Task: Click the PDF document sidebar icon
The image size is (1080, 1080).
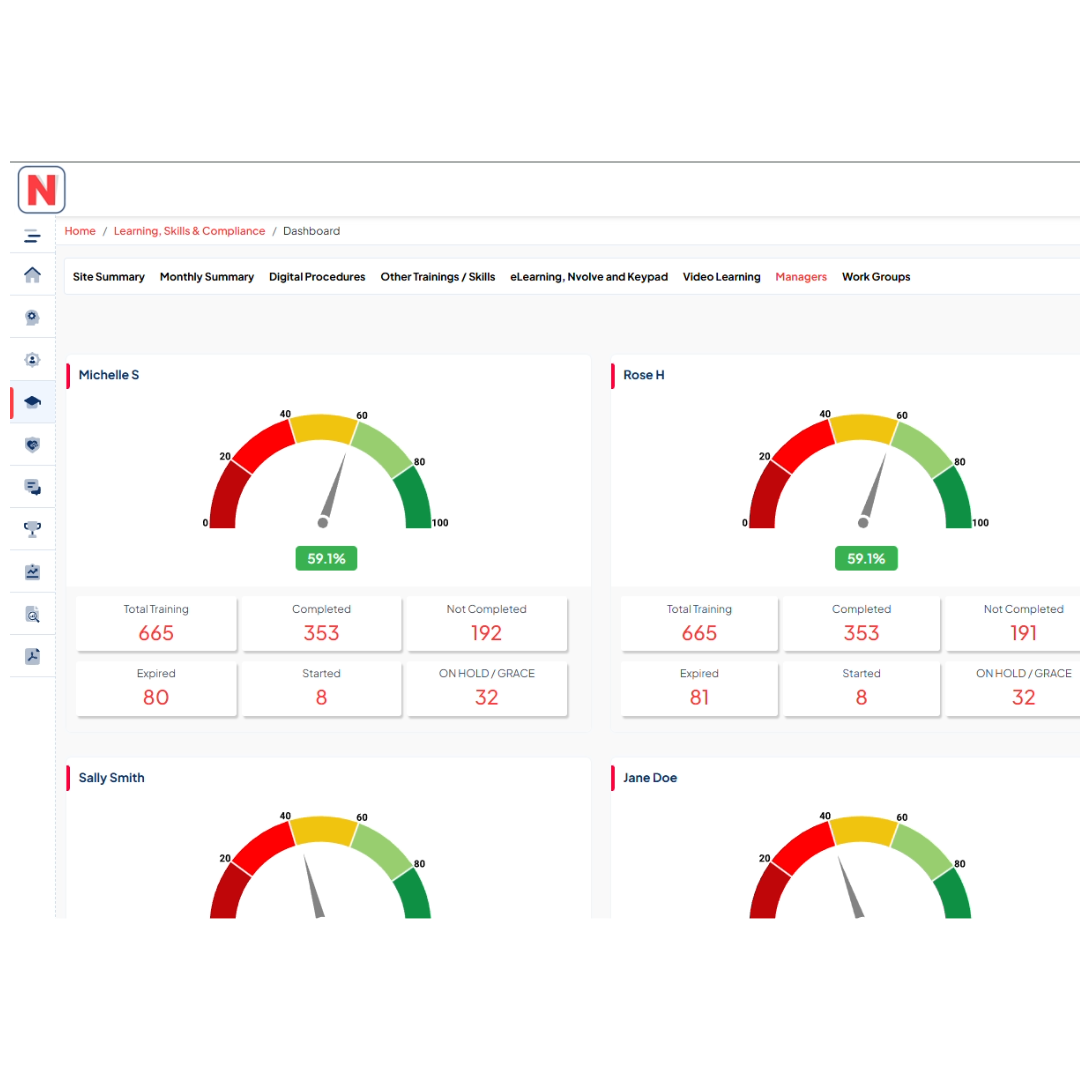Action: 32,656
